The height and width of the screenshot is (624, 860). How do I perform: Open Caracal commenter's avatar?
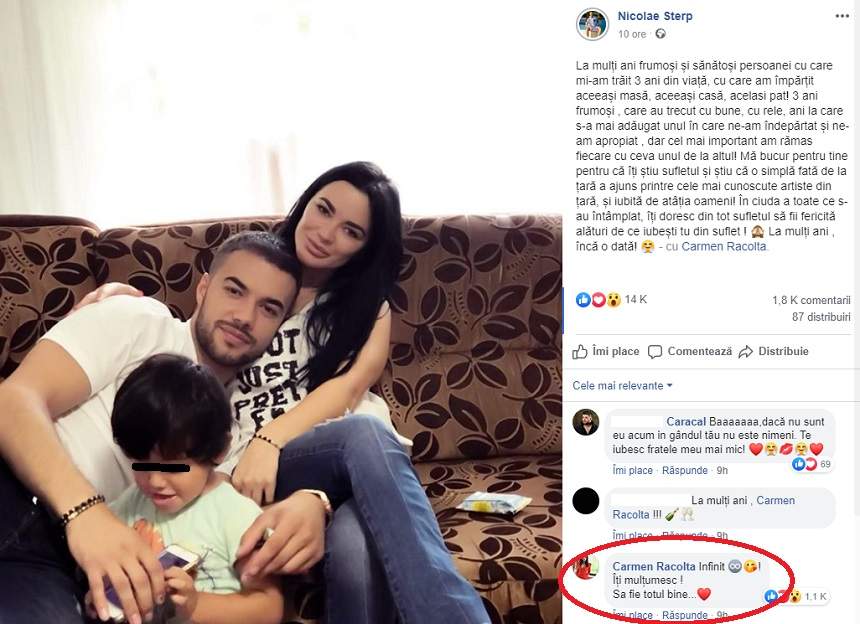[x=586, y=422]
